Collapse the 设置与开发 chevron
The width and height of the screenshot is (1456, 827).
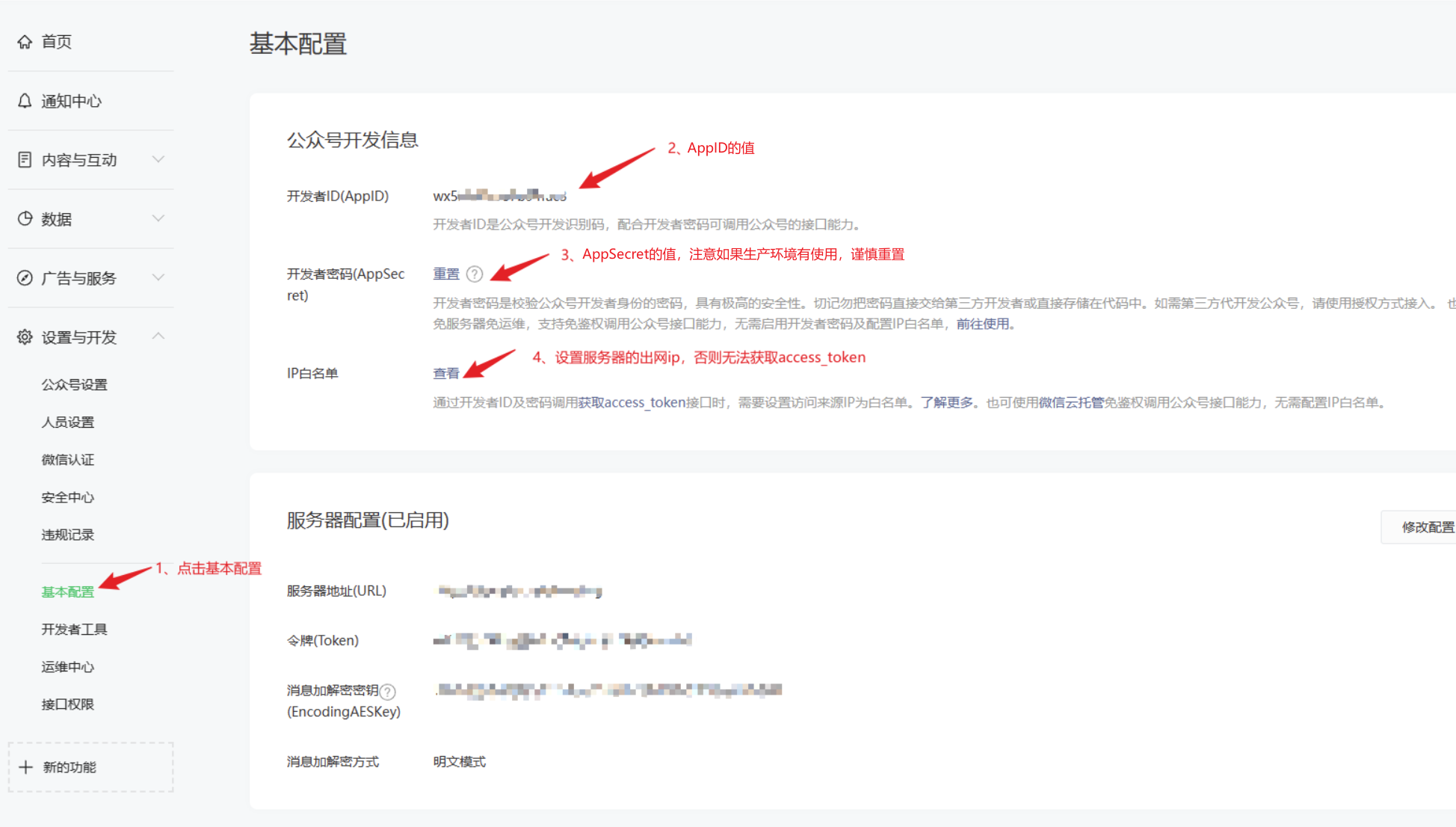point(158,336)
